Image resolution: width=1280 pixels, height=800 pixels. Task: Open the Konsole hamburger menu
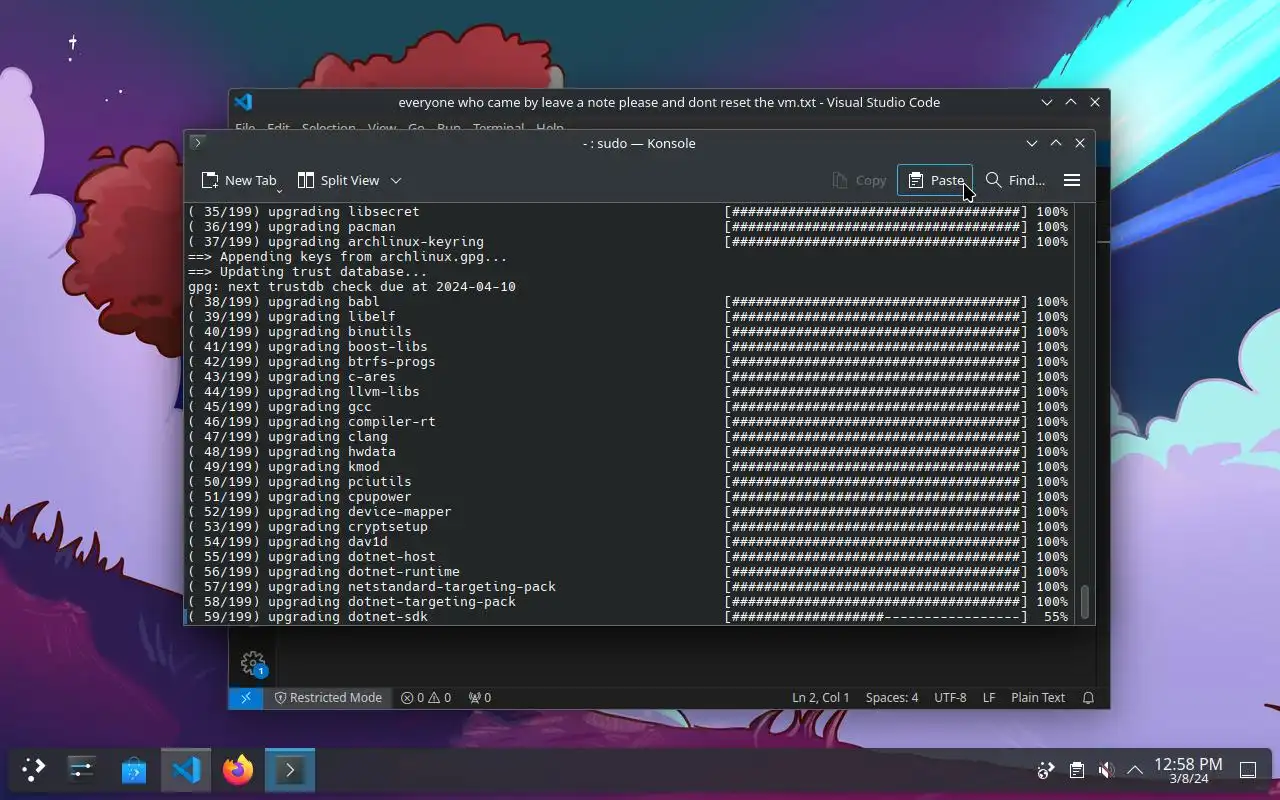[x=1072, y=180]
